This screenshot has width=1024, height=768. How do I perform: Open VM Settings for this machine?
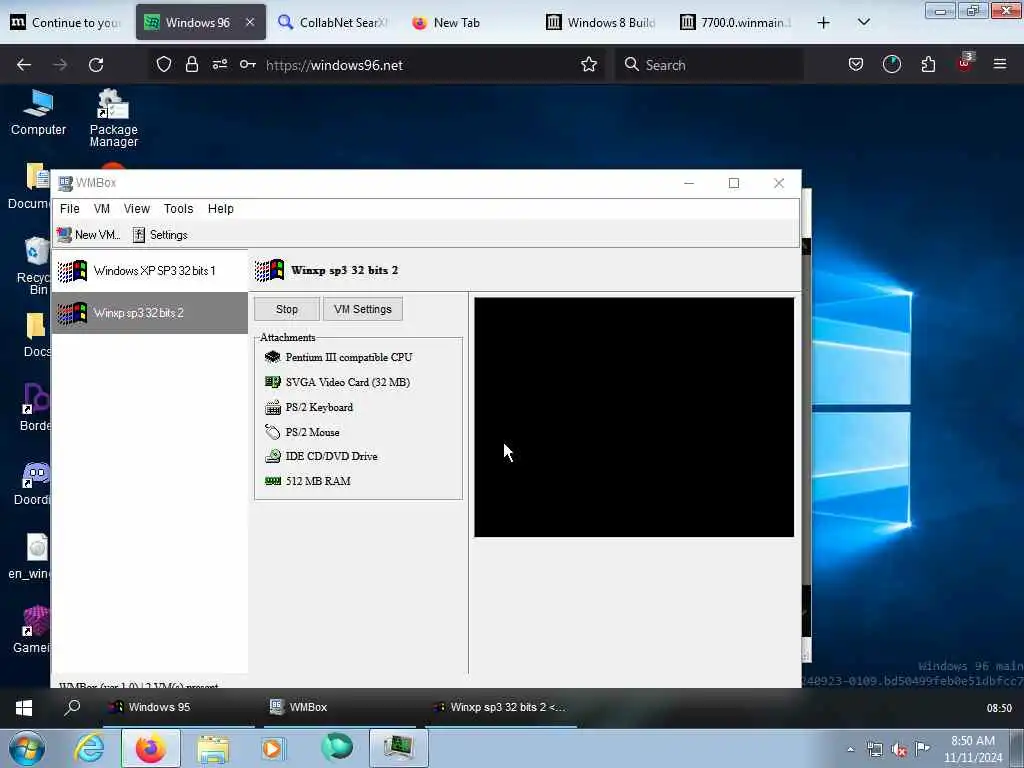362,309
